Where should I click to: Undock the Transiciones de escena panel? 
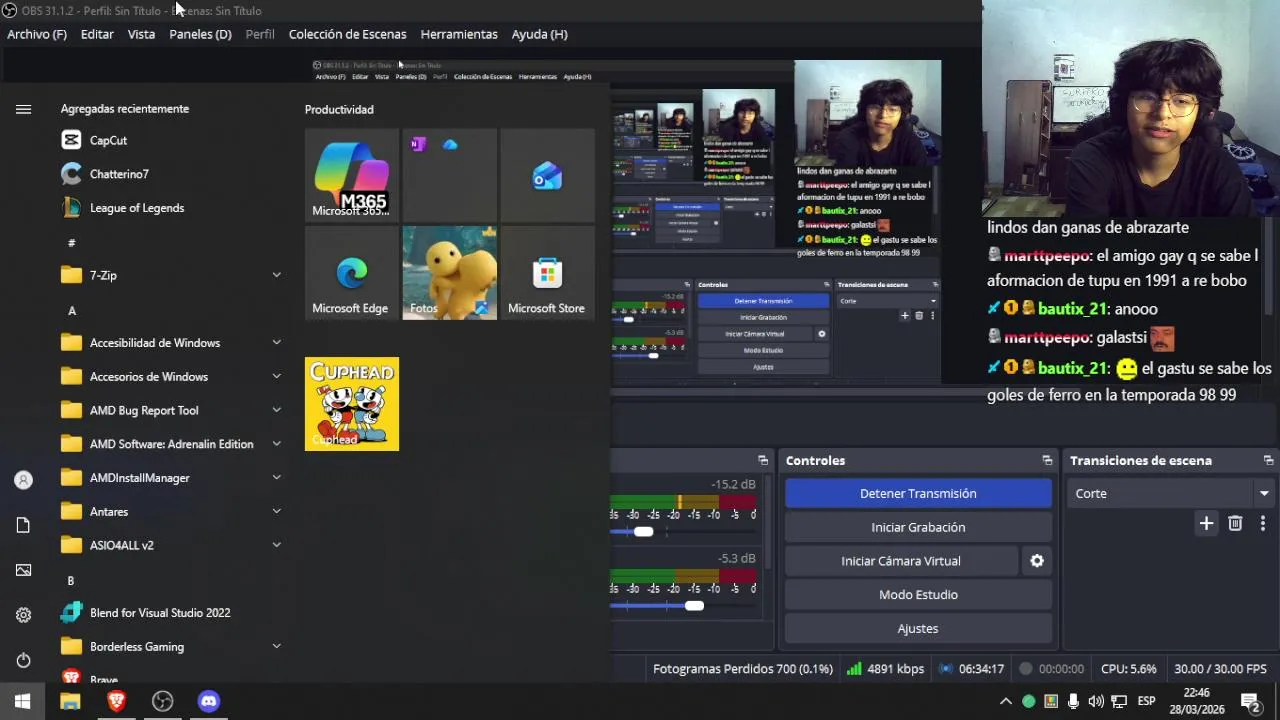[1268, 461]
